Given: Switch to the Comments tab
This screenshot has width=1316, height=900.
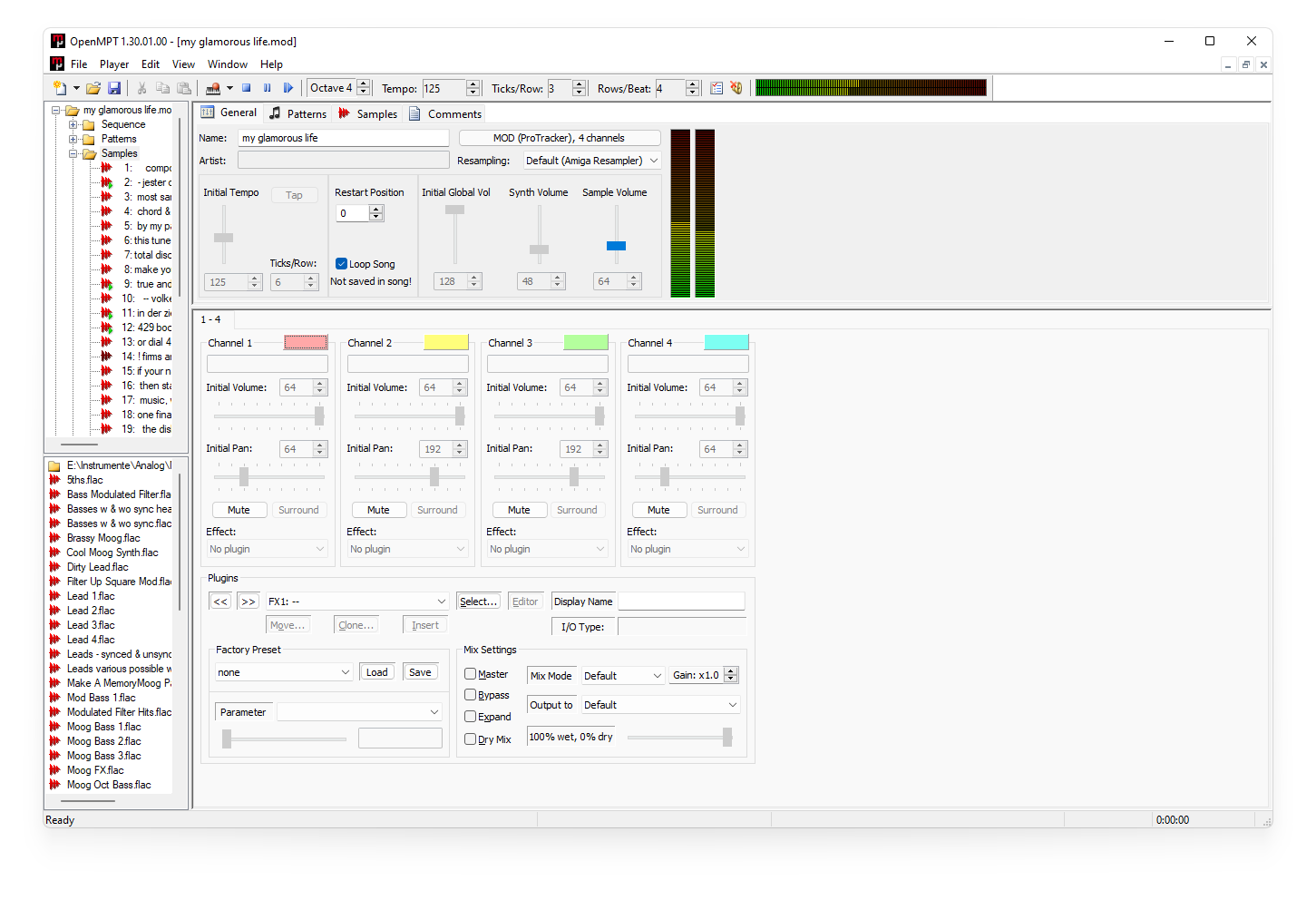Looking at the screenshot, I should pos(445,113).
